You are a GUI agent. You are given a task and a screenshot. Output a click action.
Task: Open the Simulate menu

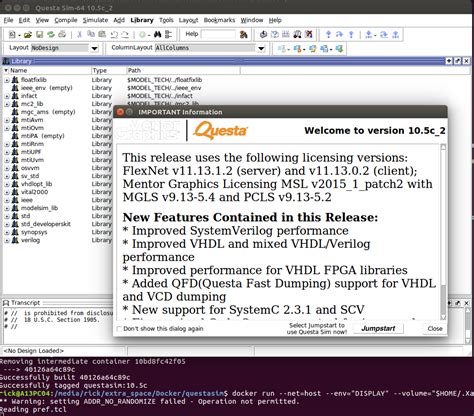95,20
